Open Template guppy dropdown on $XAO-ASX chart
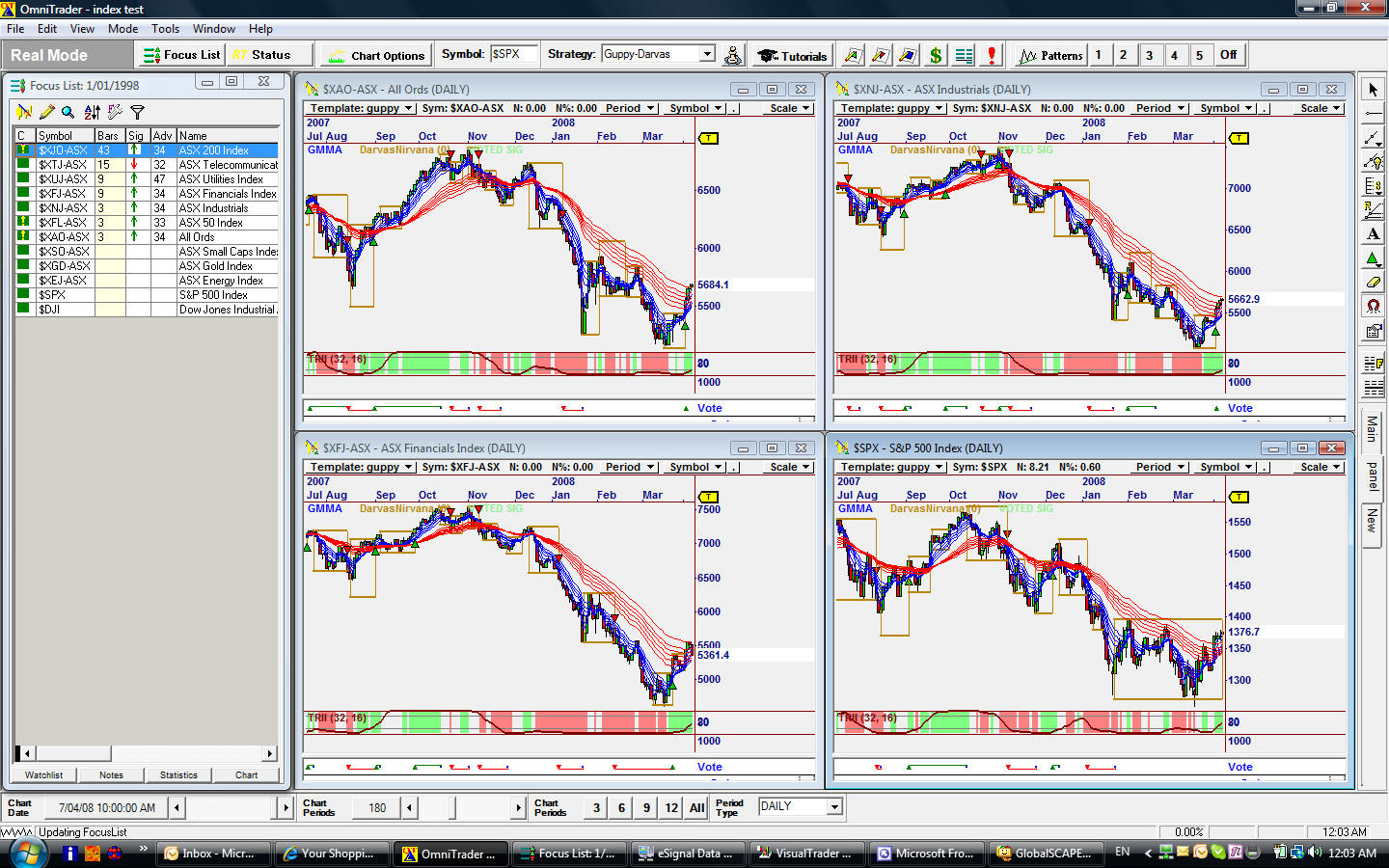Screen dimensions: 1389x868 (x=361, y=108)
